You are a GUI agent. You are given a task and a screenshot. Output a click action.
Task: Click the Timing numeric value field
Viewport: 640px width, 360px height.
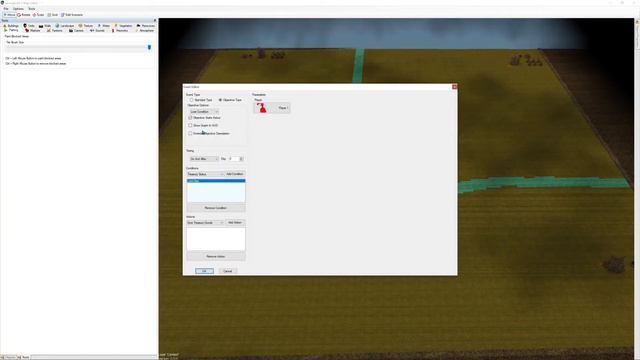(x=233, y=159)
